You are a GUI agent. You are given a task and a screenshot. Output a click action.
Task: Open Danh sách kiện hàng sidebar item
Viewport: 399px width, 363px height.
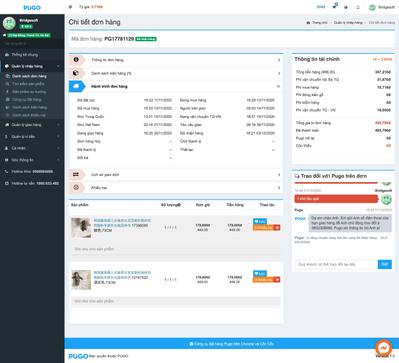[x=29, y=107]
